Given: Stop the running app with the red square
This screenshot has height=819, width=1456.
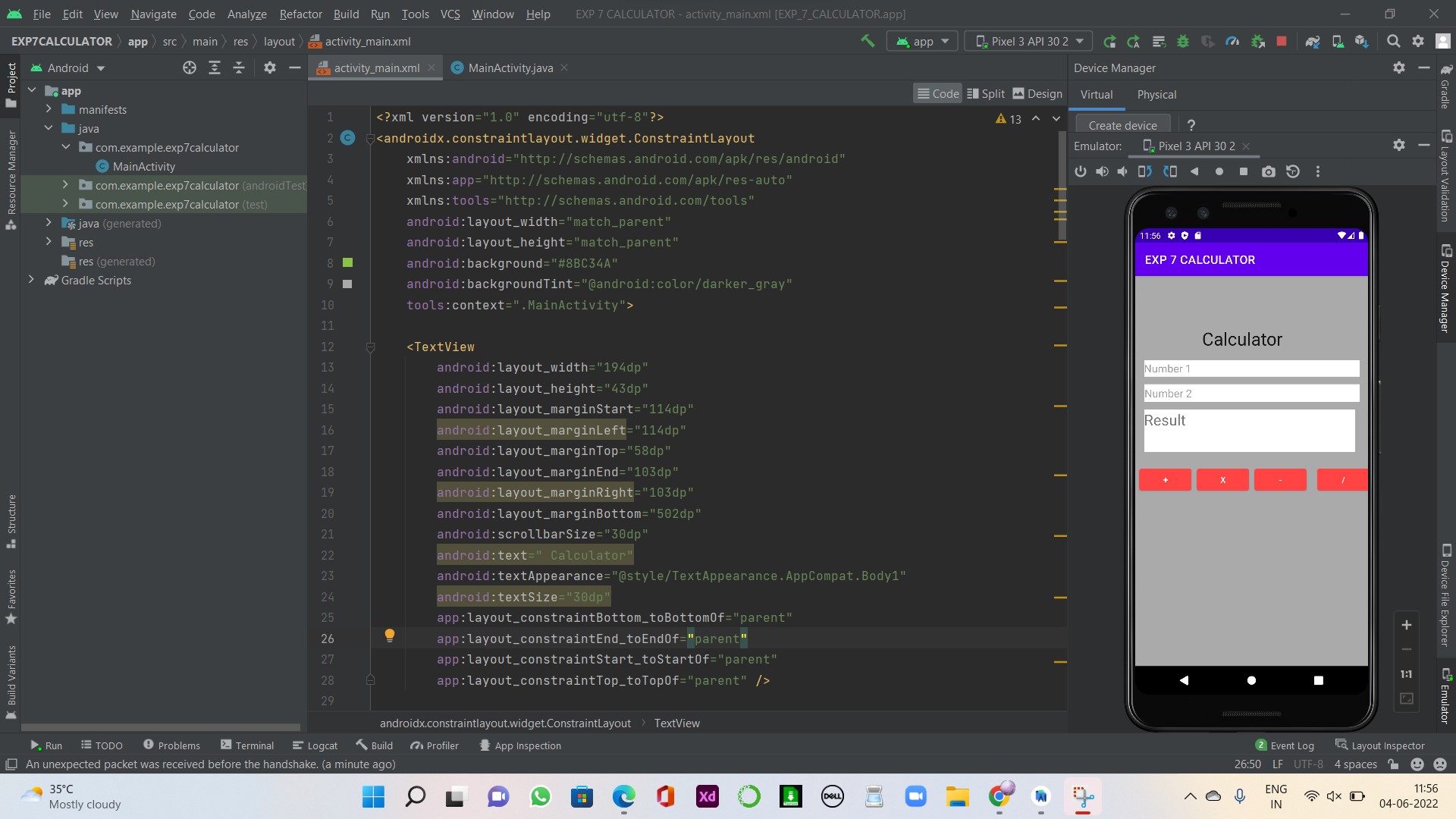Looking at the screenshot, I should coord(1282,41).
